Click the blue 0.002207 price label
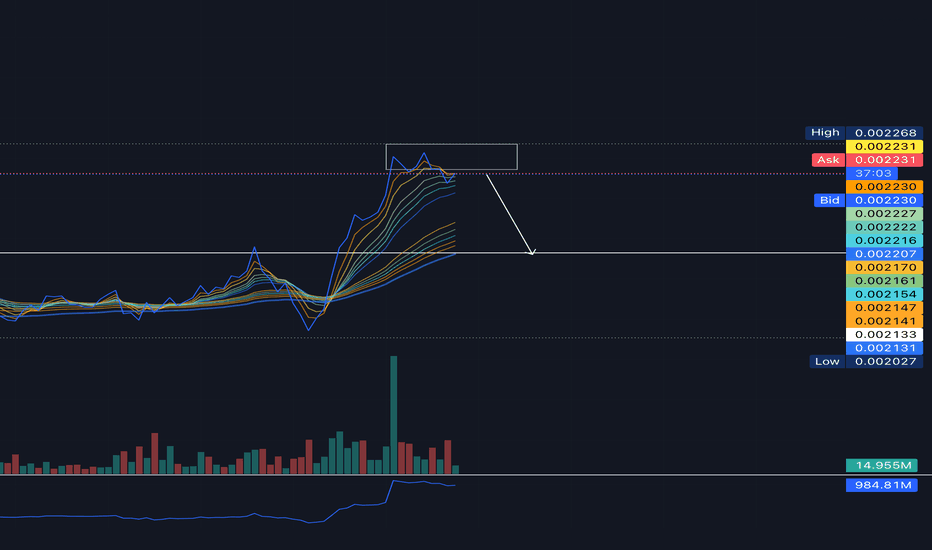 tap(884, 254)
